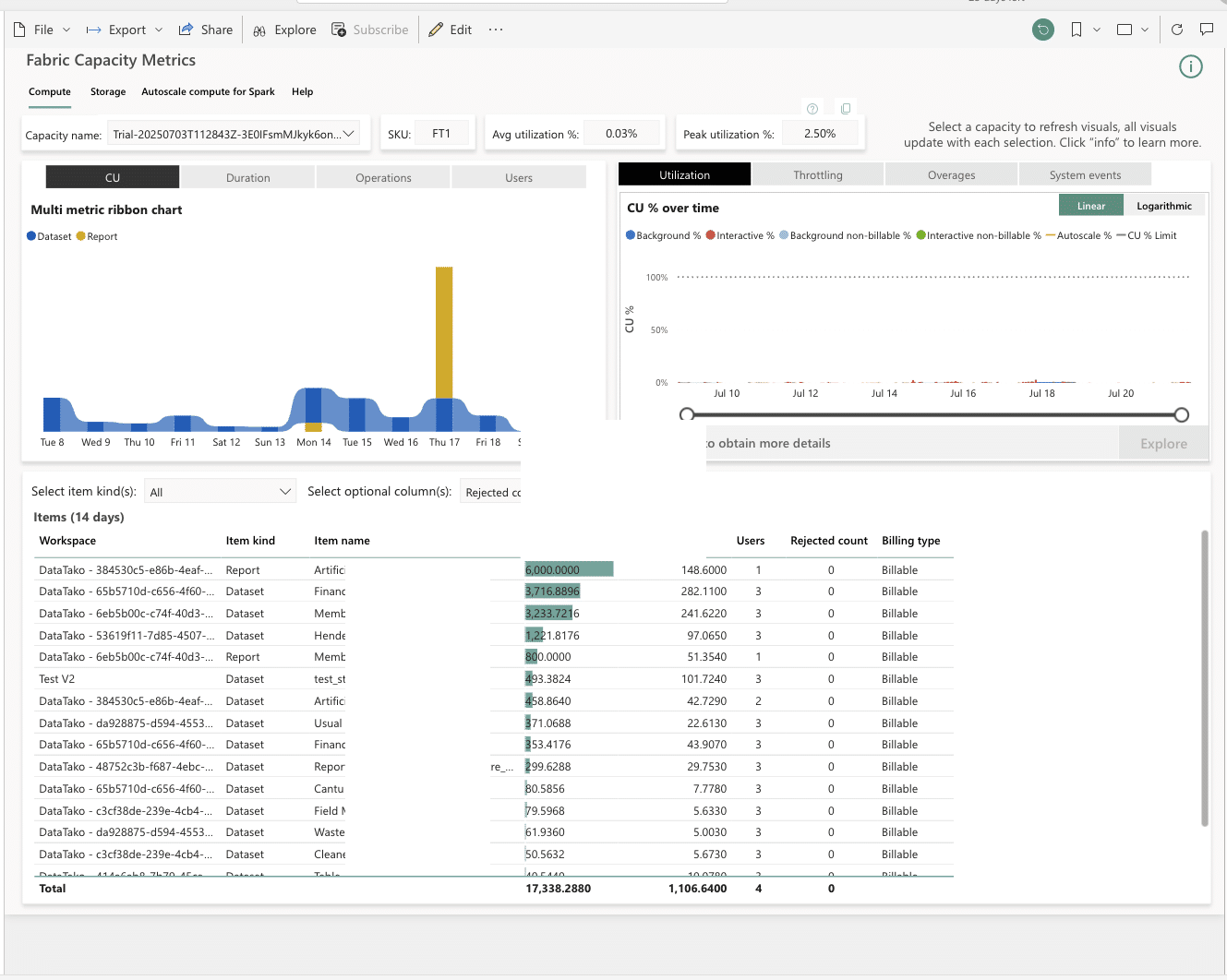Toggle Background non-billable % legend item
The height and width of the screenshot is (980, 1227).
point(845,235)
